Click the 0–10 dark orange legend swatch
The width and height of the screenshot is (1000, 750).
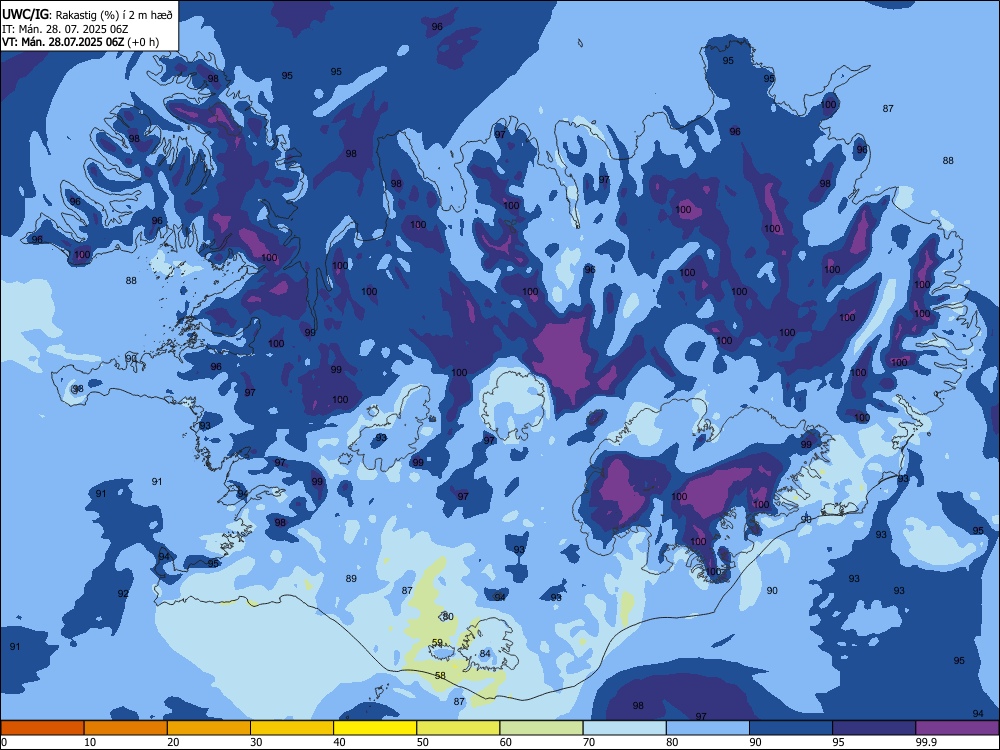pyautogui.click(x=42, y=728)
